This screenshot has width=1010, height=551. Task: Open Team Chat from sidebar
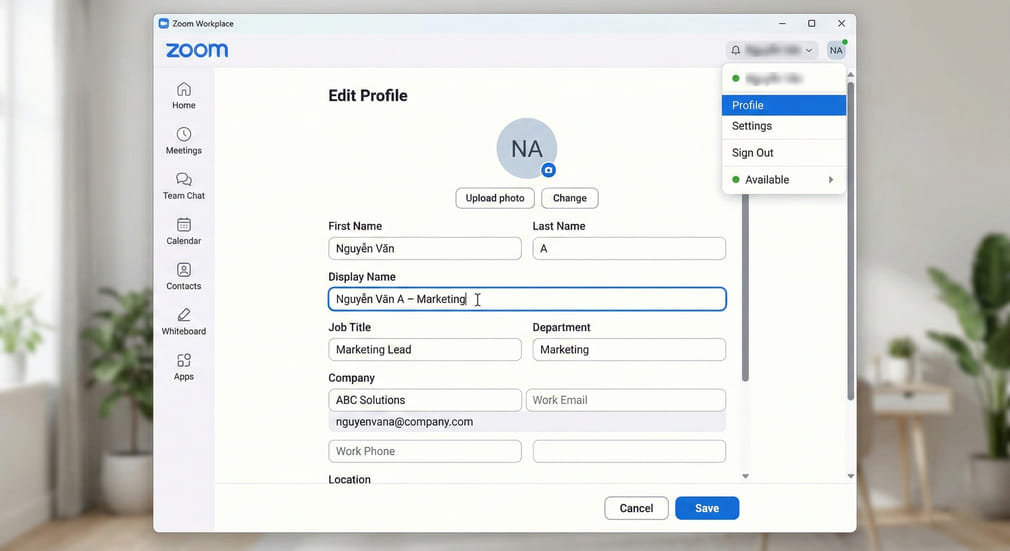click(x=184, y=185)
